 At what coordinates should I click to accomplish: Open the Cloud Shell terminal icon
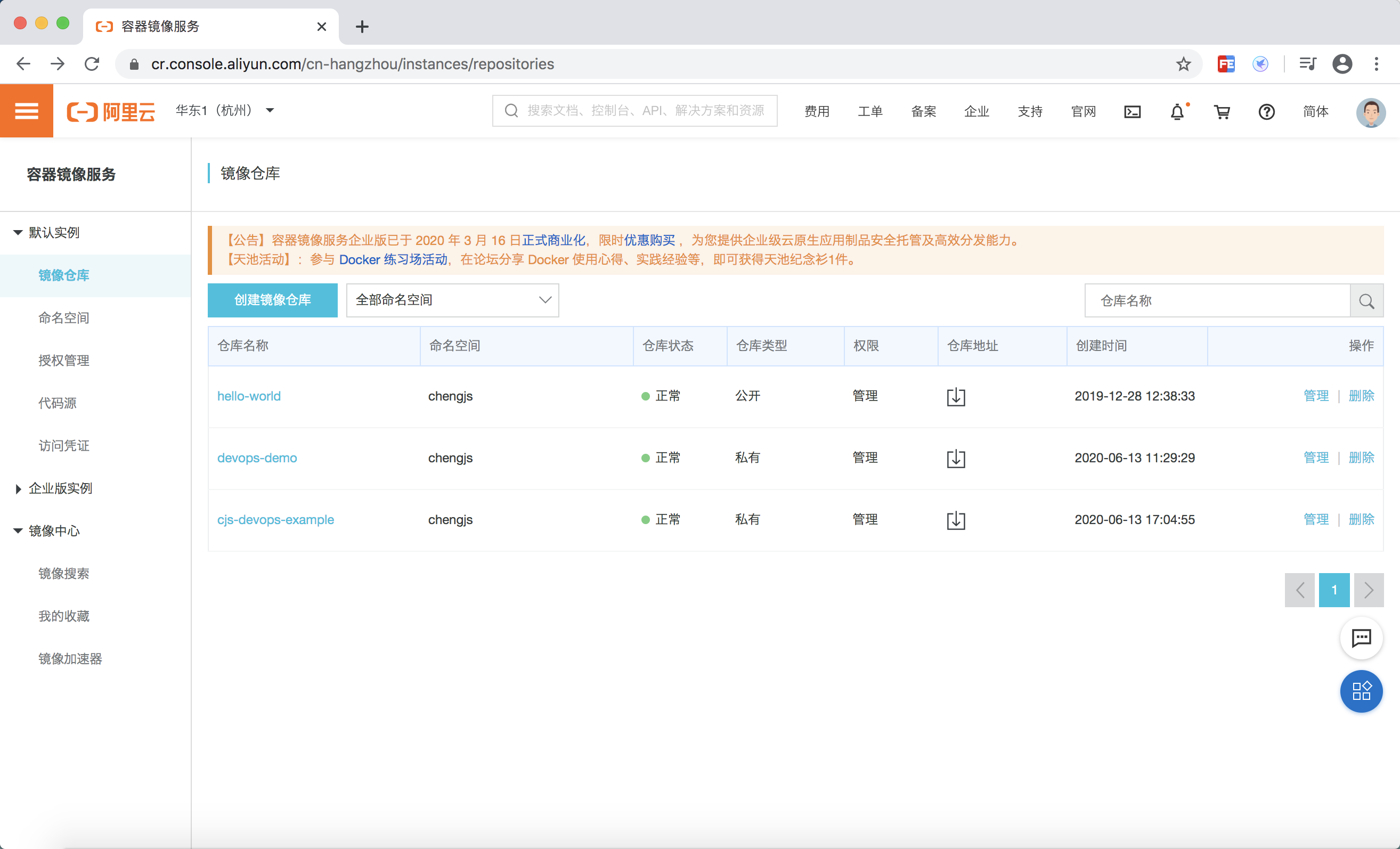(x=1132, y=112)
